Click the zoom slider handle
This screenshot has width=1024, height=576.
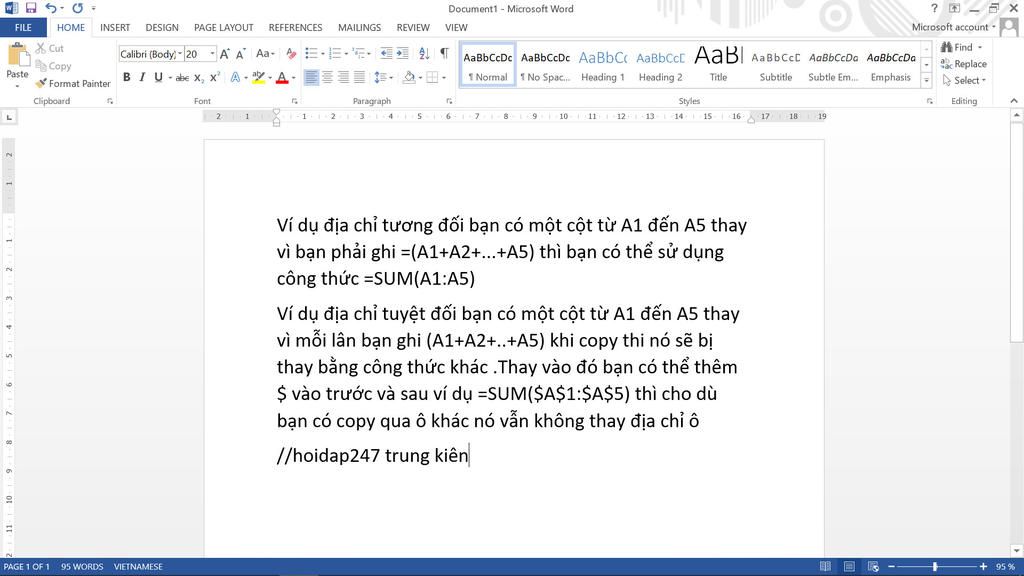click(935, 566)
